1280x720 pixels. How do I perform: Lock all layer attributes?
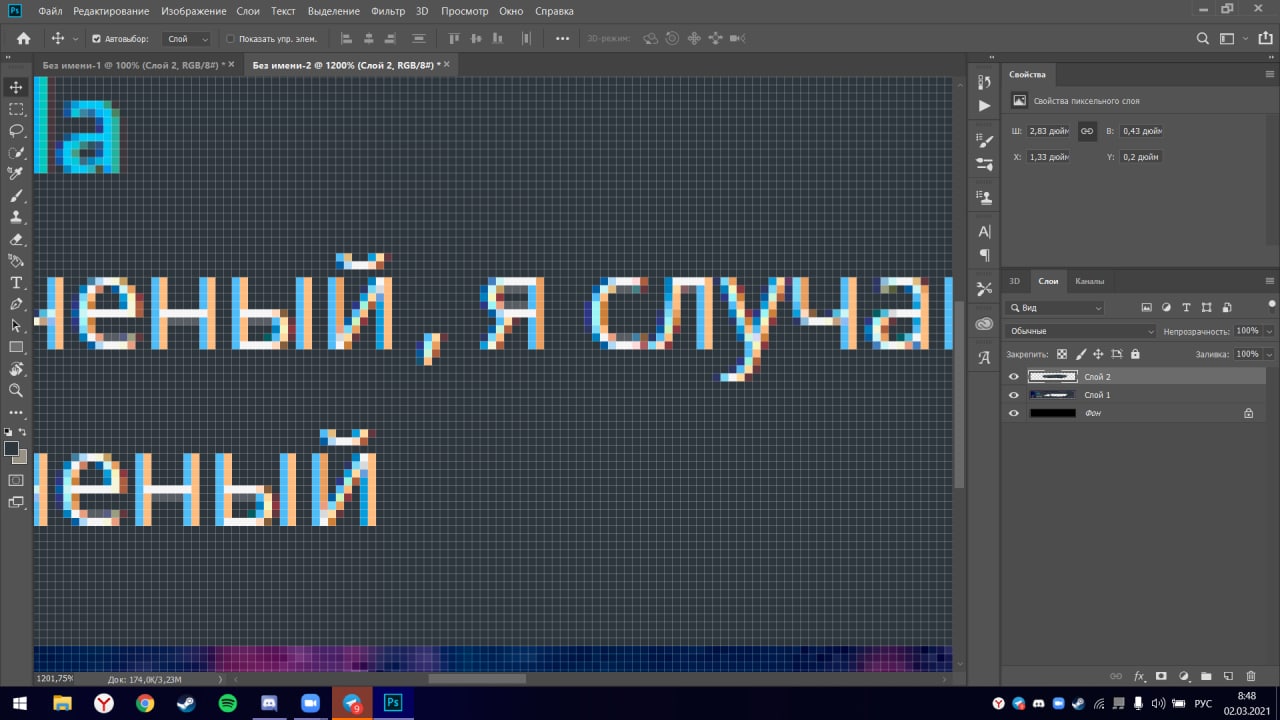click(x=1135, y=354)
